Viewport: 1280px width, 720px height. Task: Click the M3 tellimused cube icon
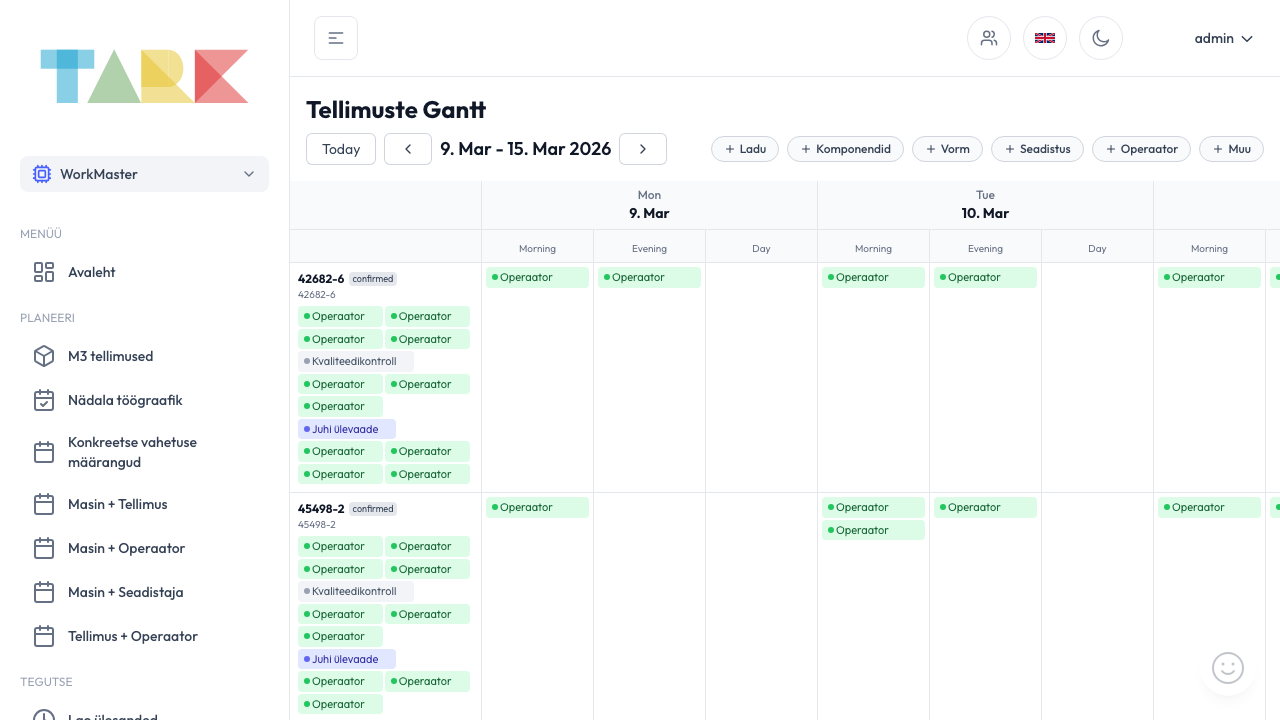click(x=44, y=355)
